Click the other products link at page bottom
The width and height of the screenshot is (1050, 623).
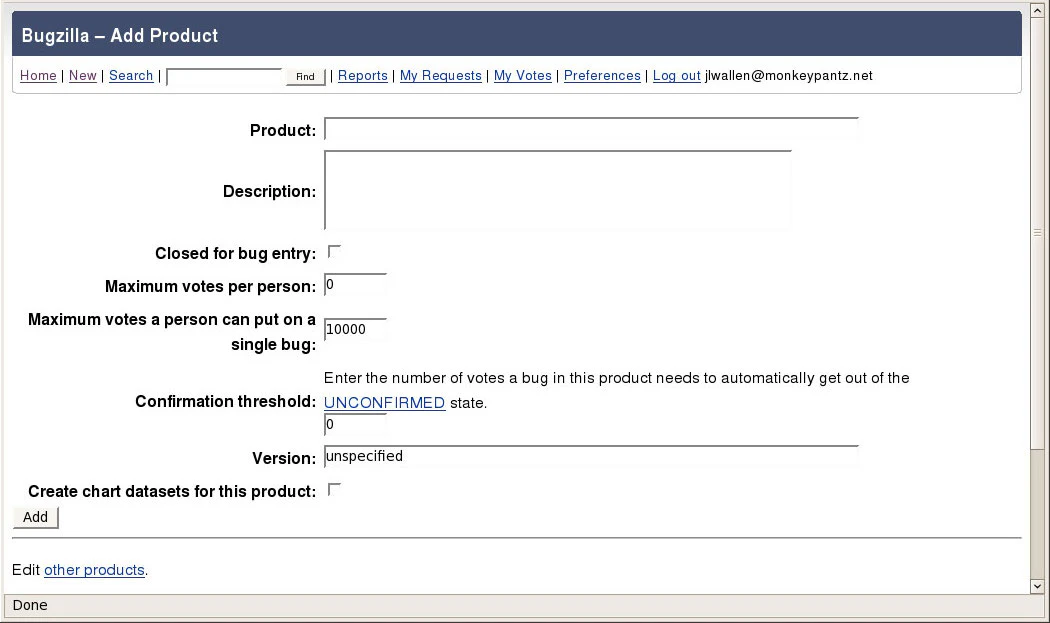(x=94, y=570)
